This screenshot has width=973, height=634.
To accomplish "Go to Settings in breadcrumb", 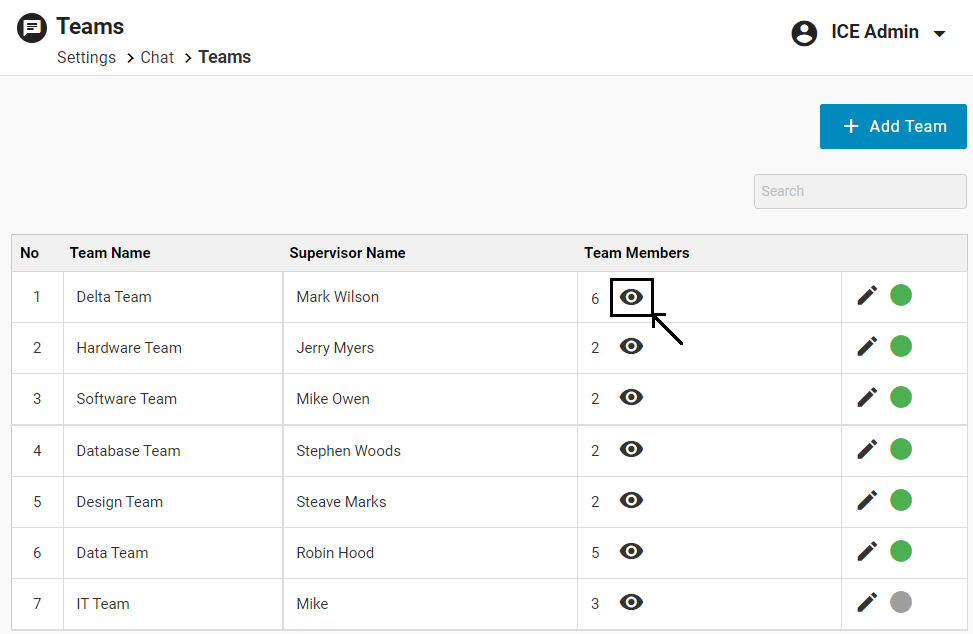I will coord(86,57).
